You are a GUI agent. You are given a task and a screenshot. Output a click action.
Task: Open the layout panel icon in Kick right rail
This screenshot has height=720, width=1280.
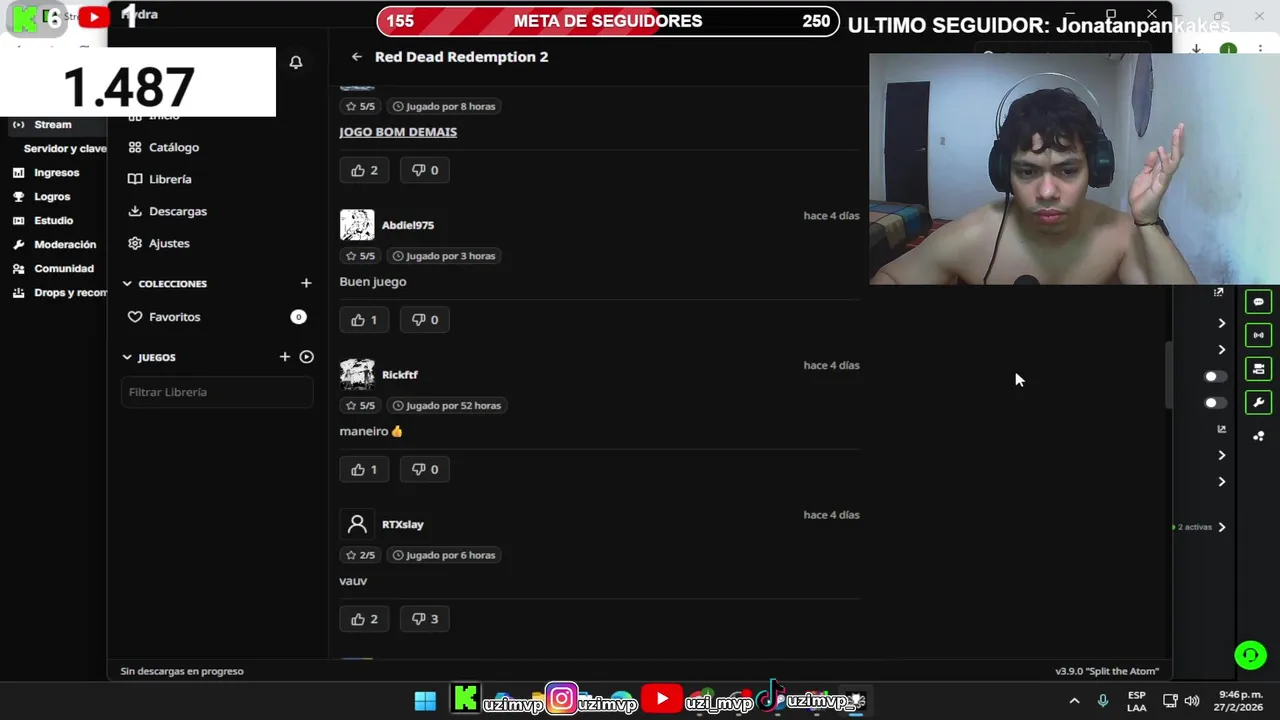(x=1258, y=369)
